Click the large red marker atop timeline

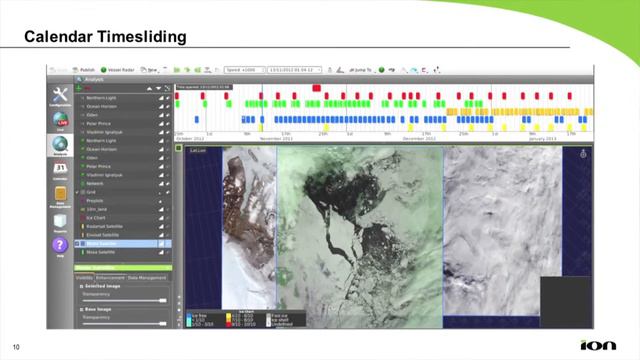click(x=316, y=88)
